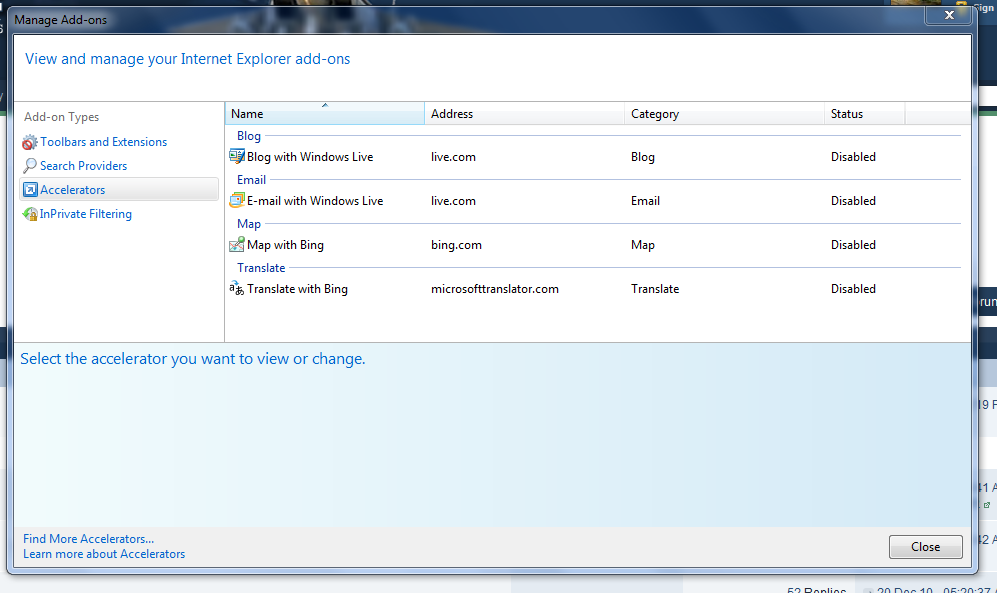Image resolution: width=997 pixels, height=593 pixels.
Task: Select the Blog with Windows Live accelerator
Action: click(310, 157)
